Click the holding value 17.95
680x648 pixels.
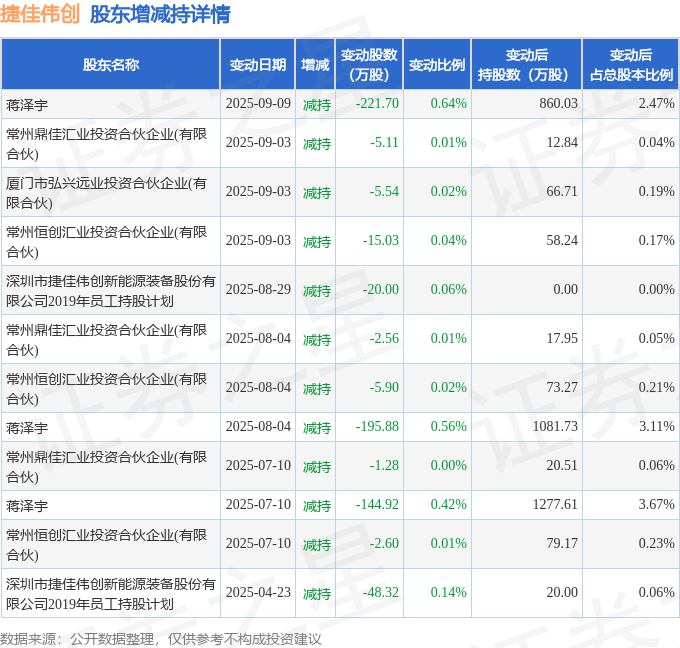click(x=562, y=338)
